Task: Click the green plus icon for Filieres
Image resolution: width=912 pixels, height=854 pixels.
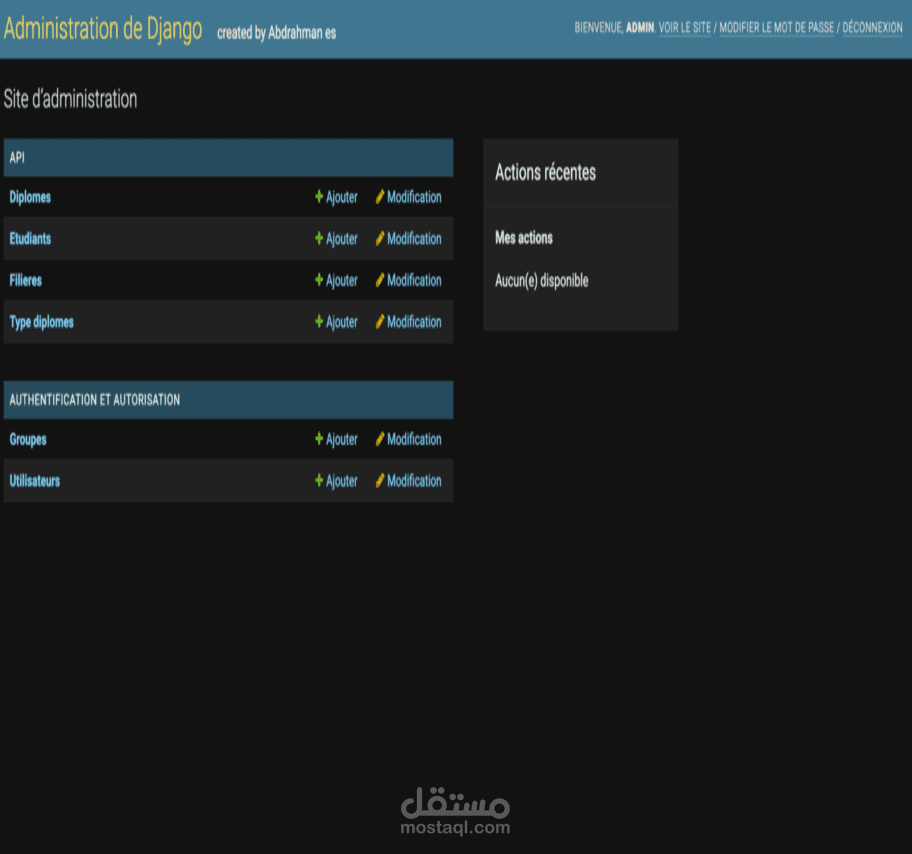Action: 319,280
